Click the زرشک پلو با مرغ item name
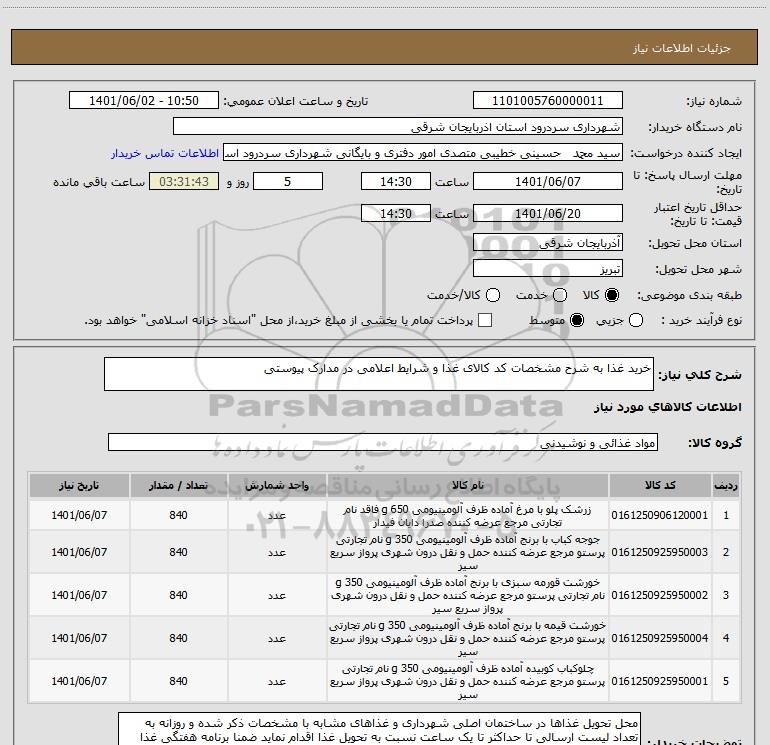Screen dimensions: 770x745 coord(468,516)
